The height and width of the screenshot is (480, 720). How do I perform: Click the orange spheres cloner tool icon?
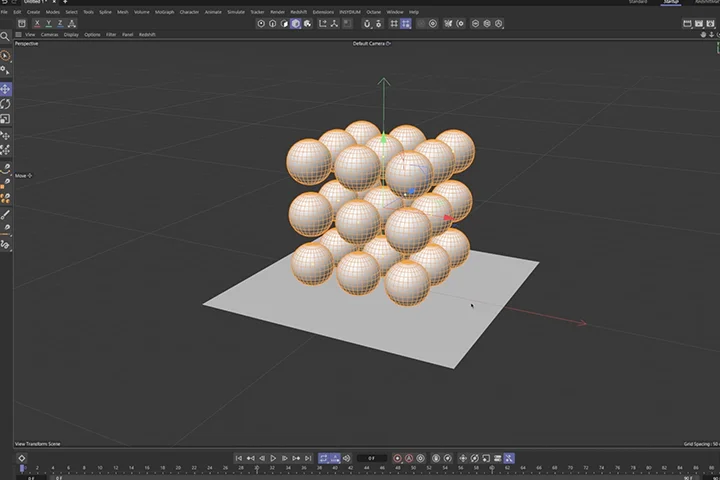pos(6,198)
